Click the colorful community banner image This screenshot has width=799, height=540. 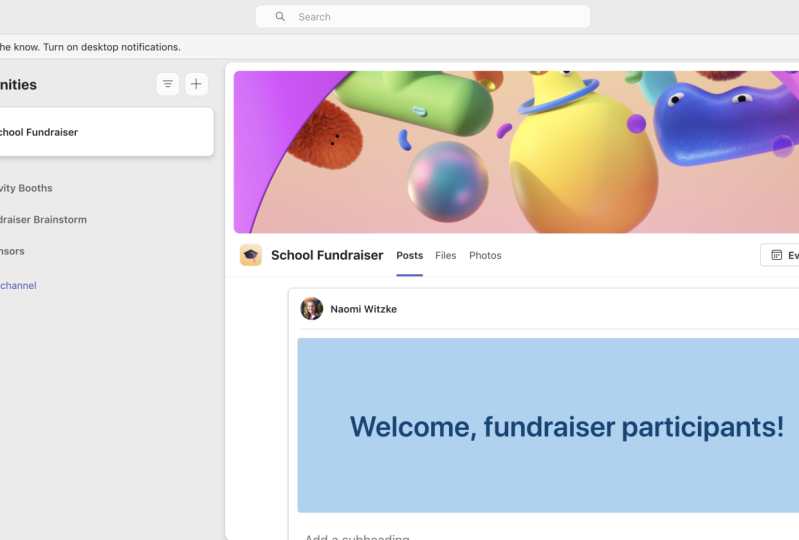[516, 152]
